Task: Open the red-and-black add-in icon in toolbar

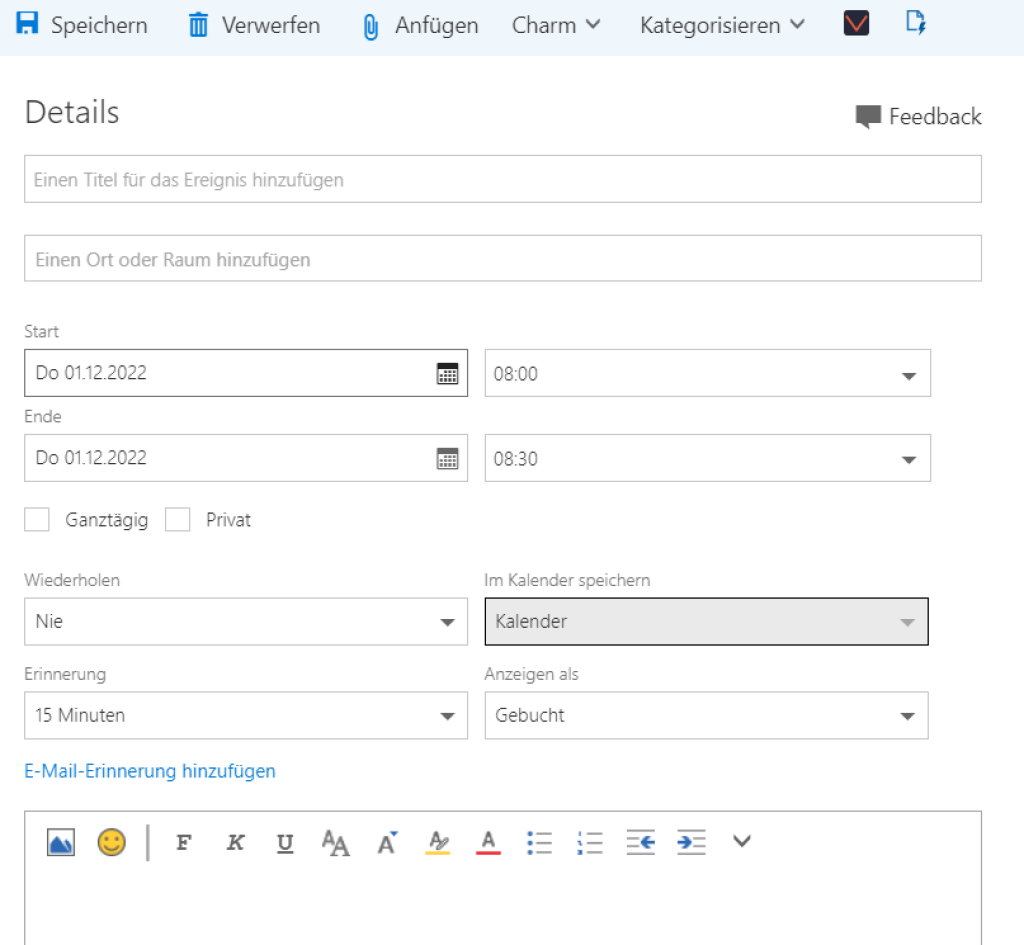Action: [x=856, y=24]
